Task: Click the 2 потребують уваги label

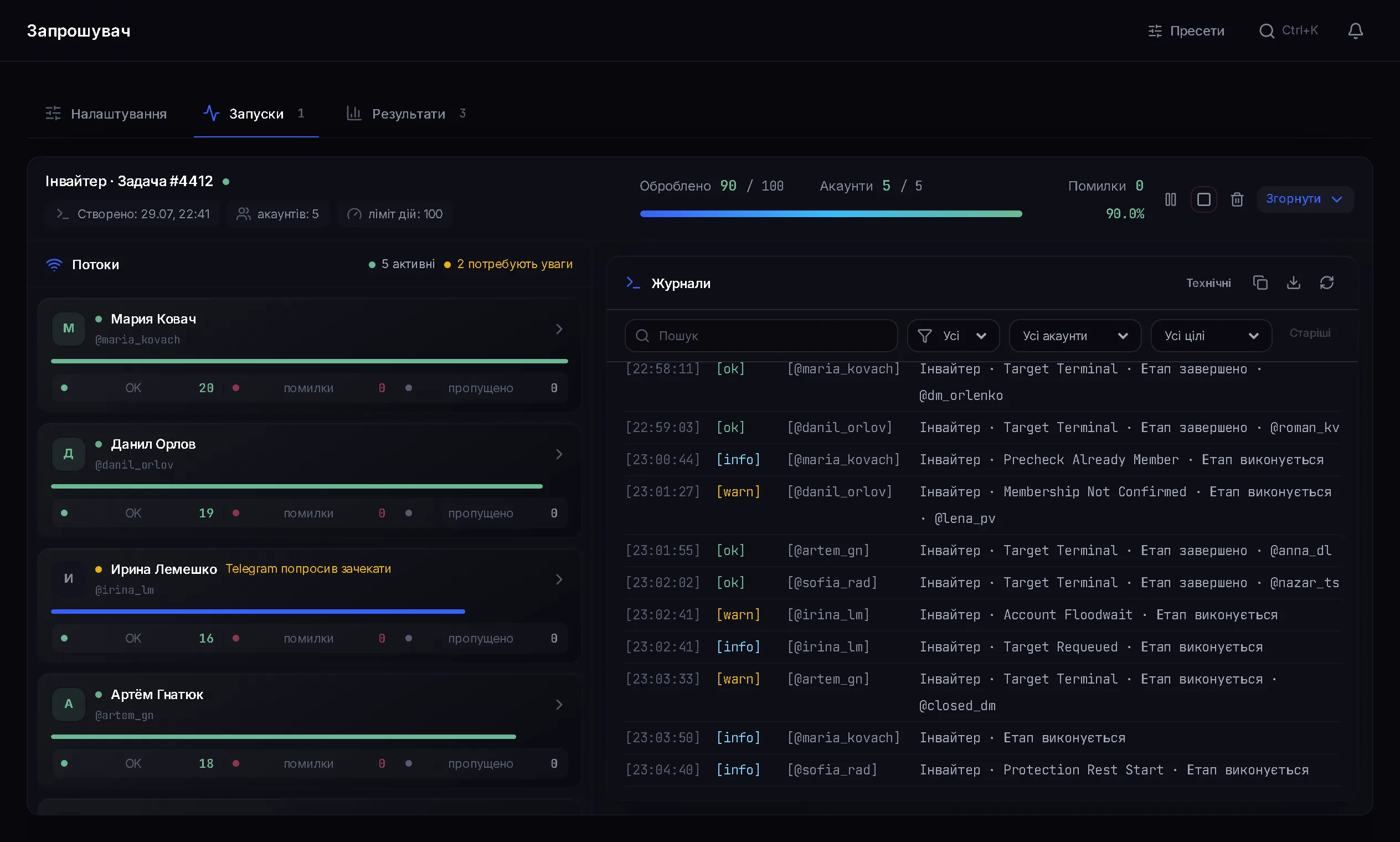Action: click(508, 264)
